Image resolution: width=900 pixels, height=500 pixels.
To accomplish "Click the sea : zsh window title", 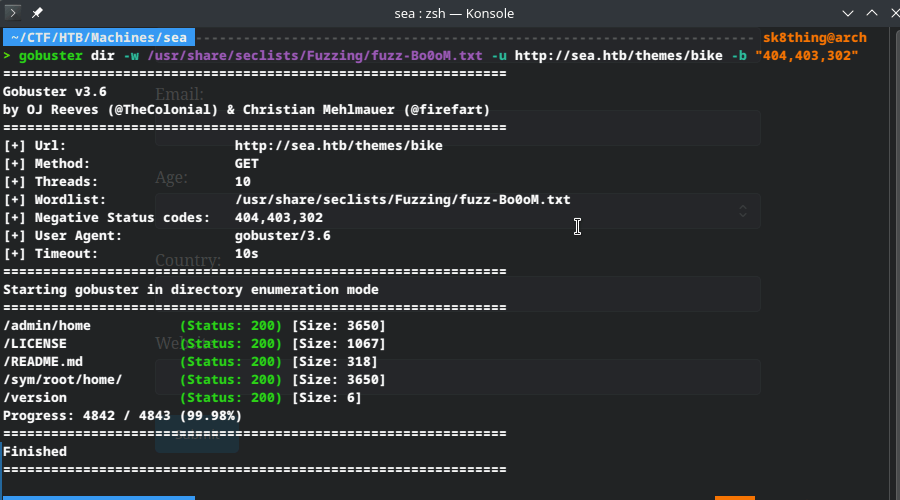I will pyautogui.click(x=449, y=13).
